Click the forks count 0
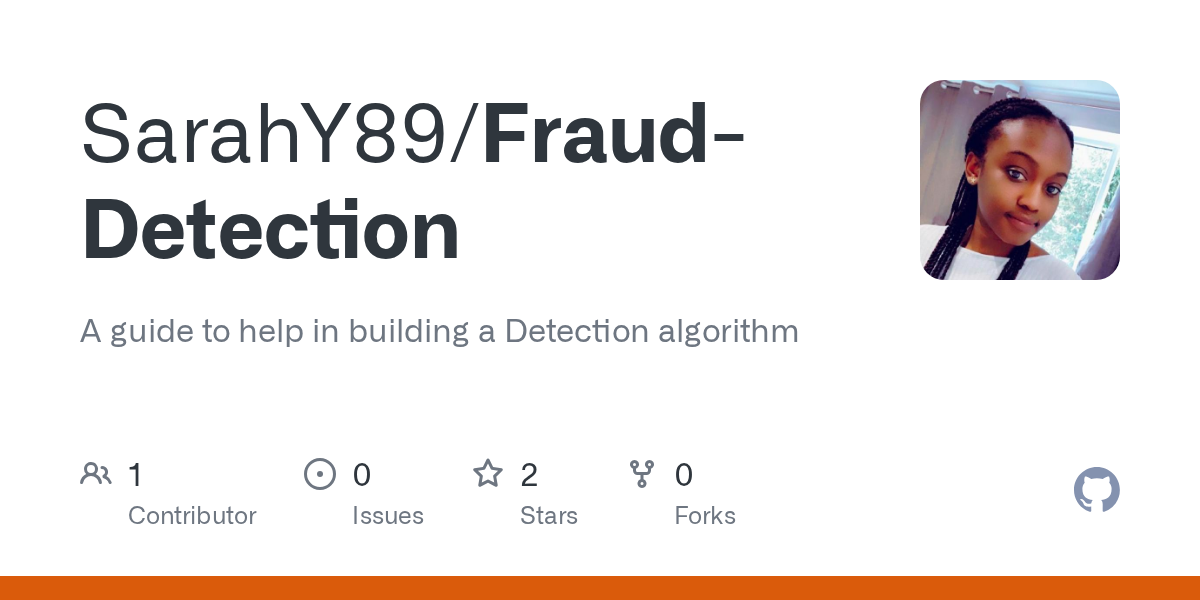The image size is (1200, 600). (684, 474)
